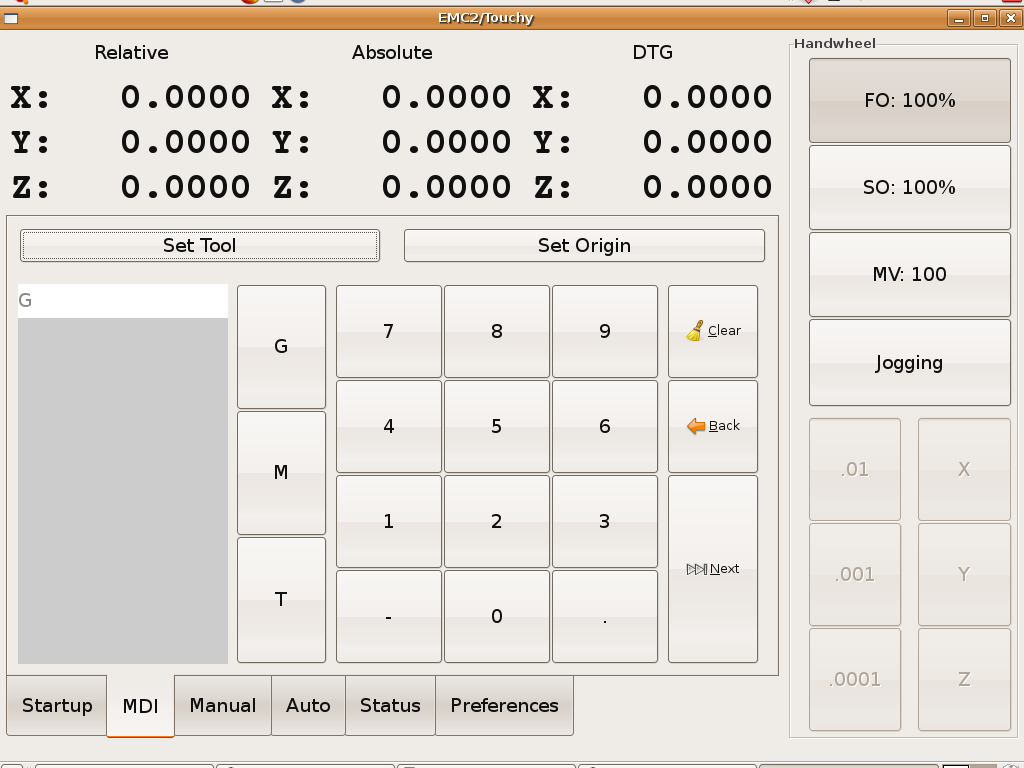Screen dimensions: 1024x768
Task: Toggle the FO: 100% handwheel button
Action: click(910, 100)
